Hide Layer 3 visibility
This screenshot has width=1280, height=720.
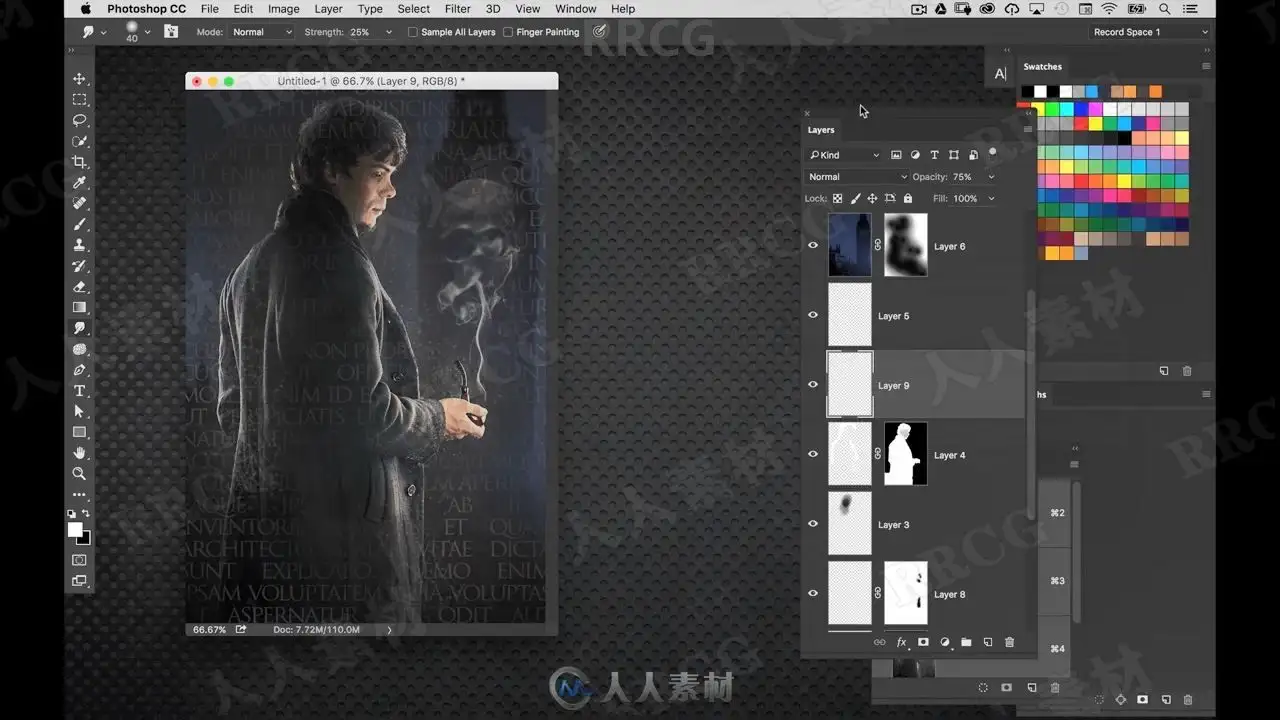point(813,524)
